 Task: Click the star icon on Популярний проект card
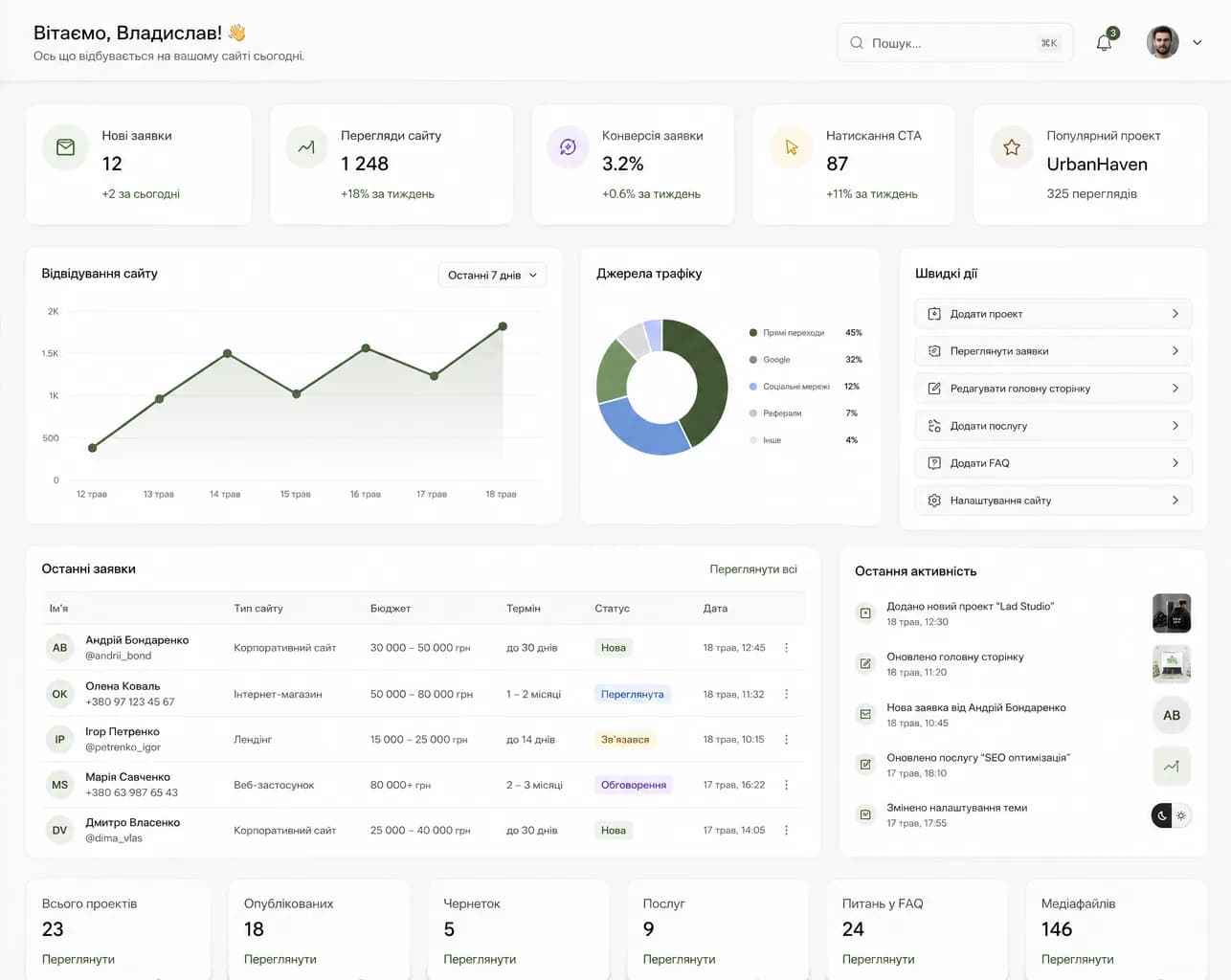coord(1011,147)
